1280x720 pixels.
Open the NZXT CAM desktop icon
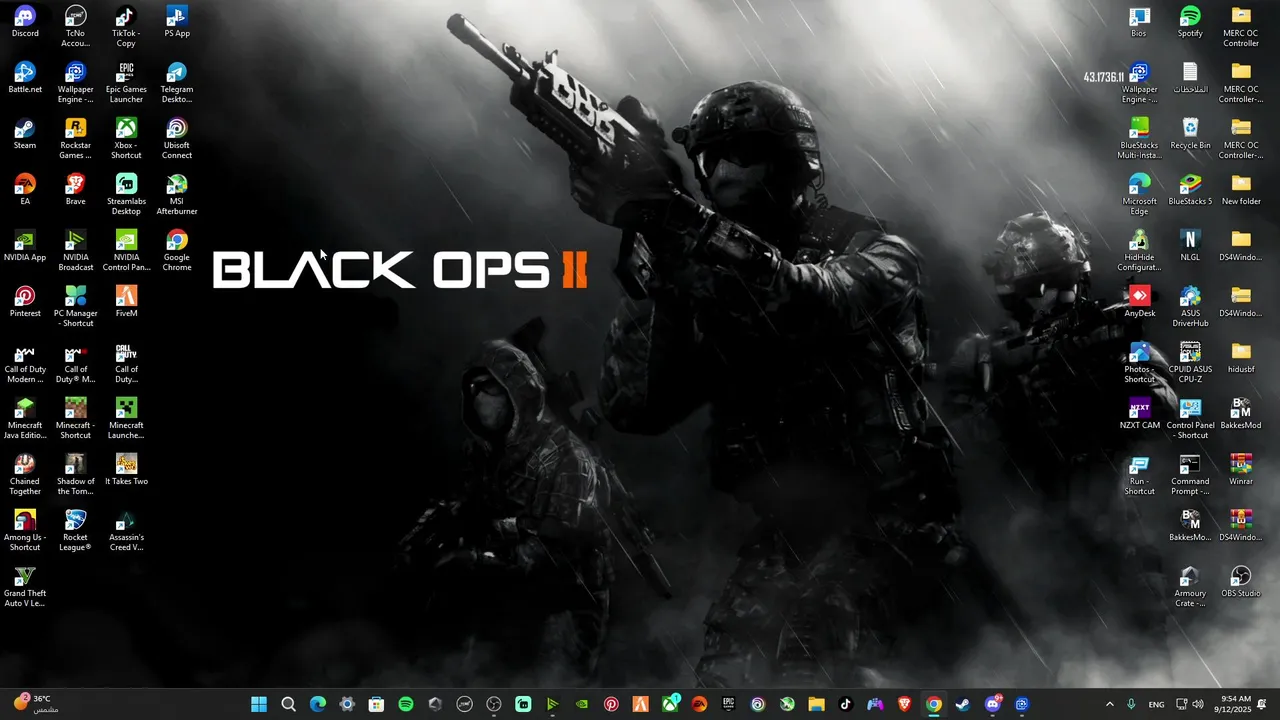[1139, 414]
